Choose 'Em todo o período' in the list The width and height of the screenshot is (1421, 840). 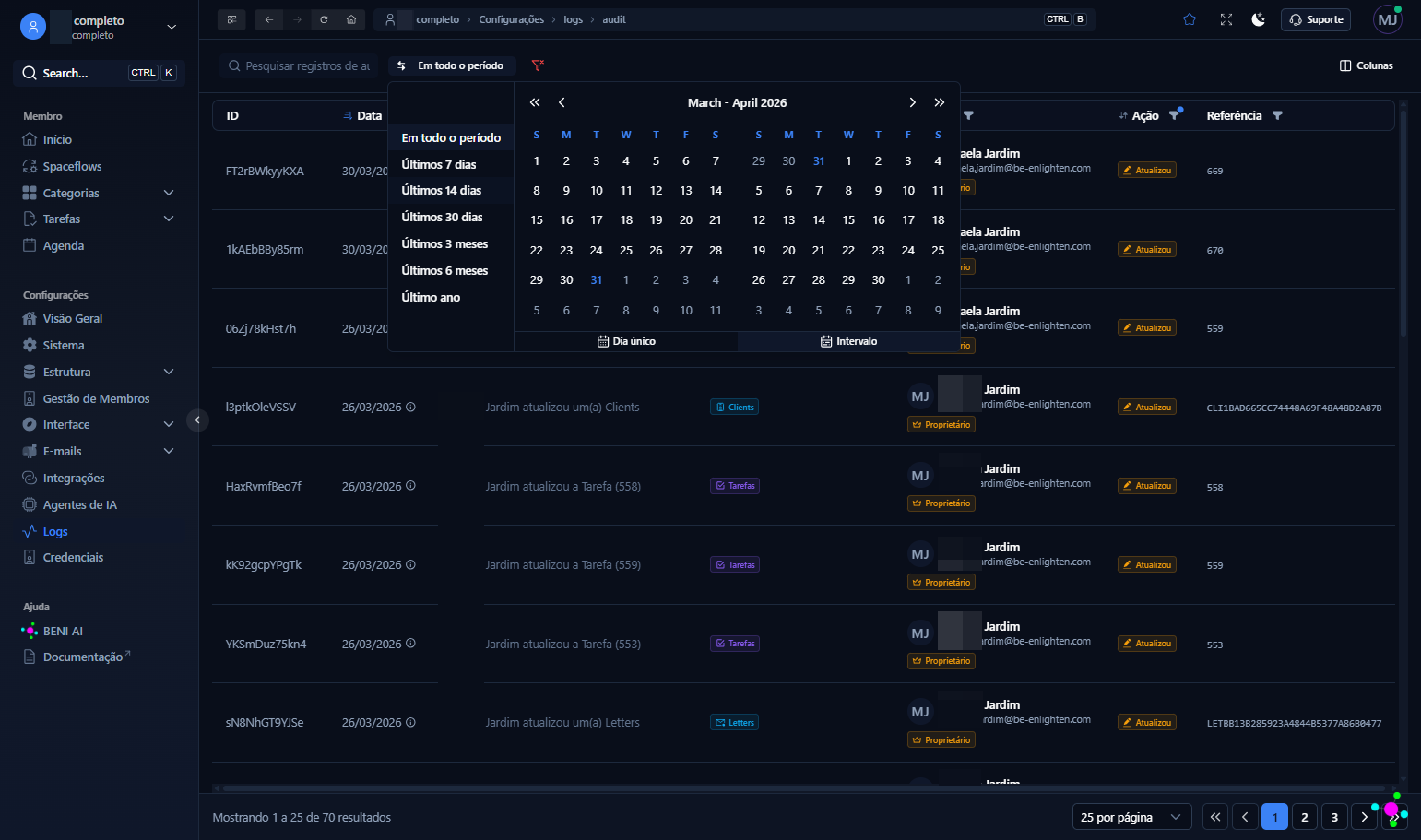pyautogui.click(x=450, y=136)
